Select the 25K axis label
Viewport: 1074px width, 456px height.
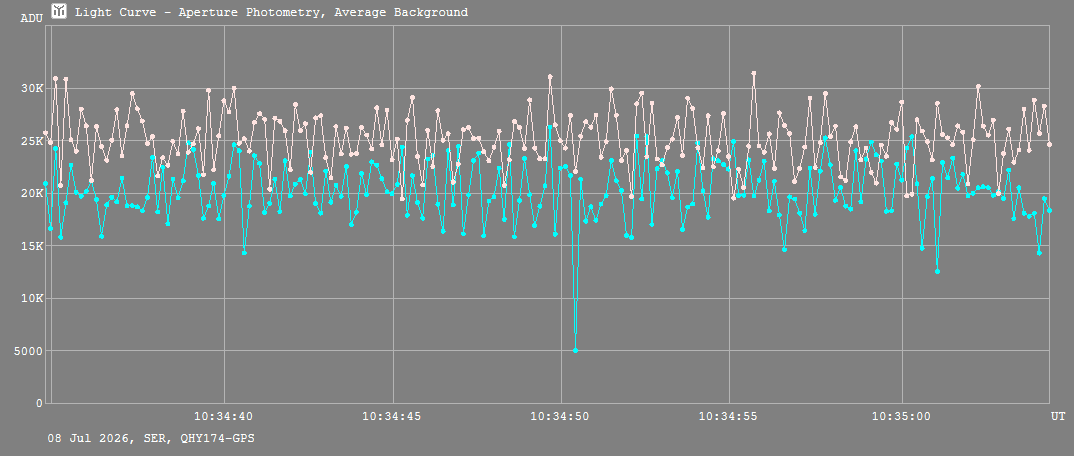33,141
